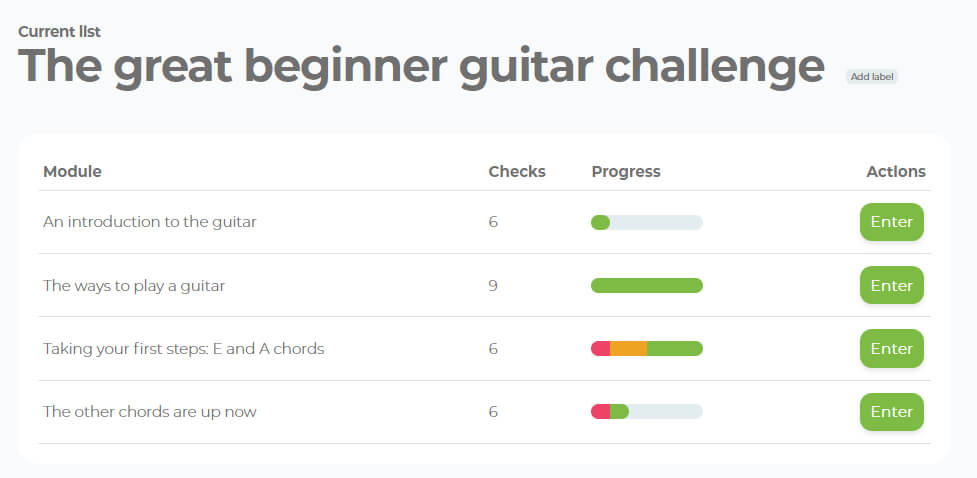
Task: Click the red segment of other chords progress
Action: click(x=600, y=411)
